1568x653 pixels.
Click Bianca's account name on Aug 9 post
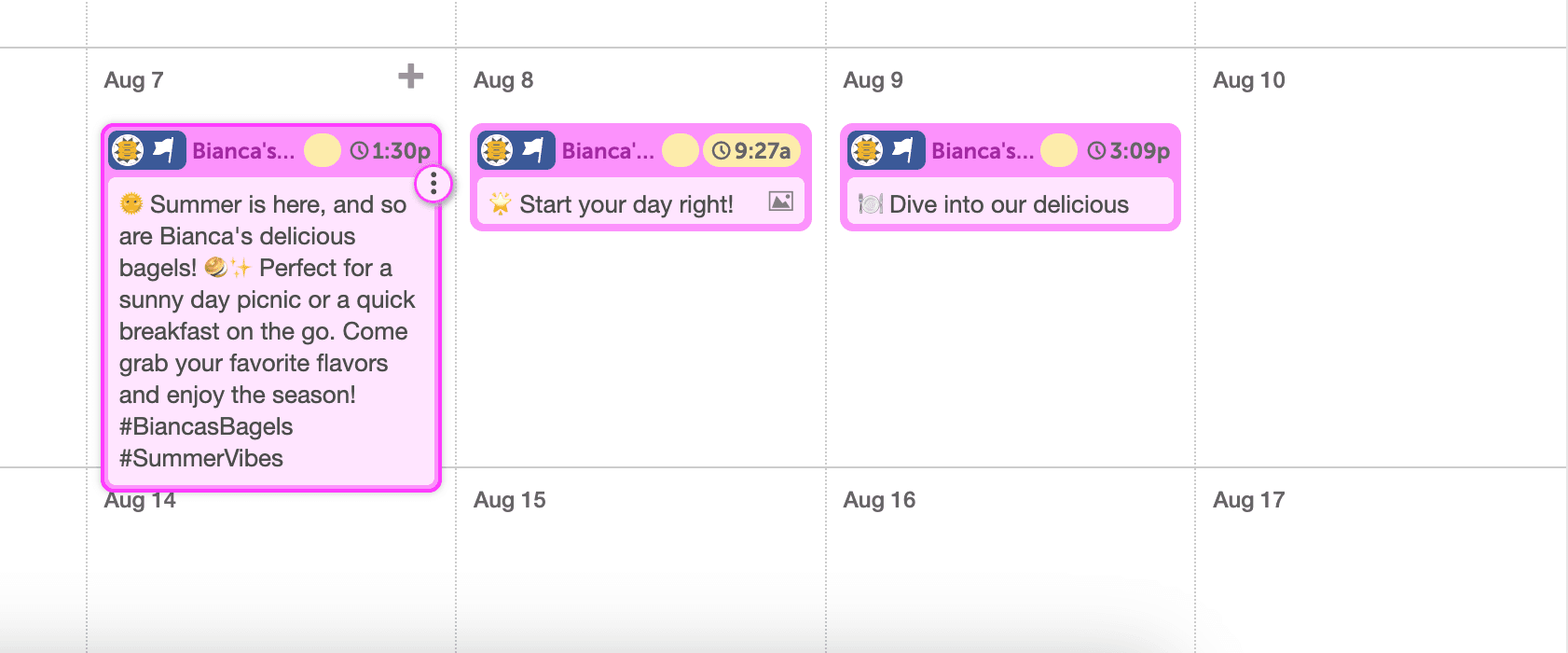coord(983,151)
